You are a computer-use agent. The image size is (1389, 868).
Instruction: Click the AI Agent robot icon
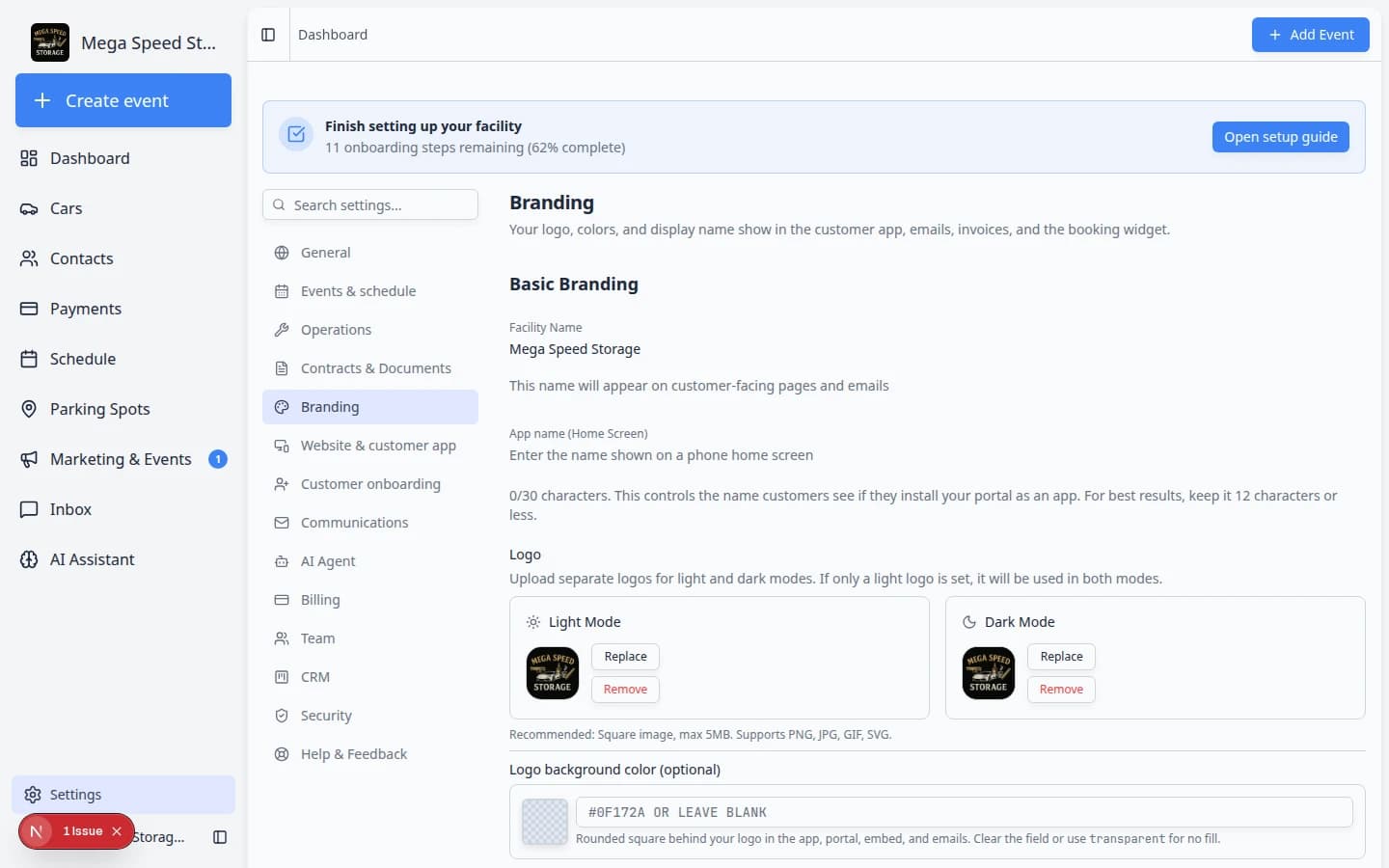click(x=282, y=561)
